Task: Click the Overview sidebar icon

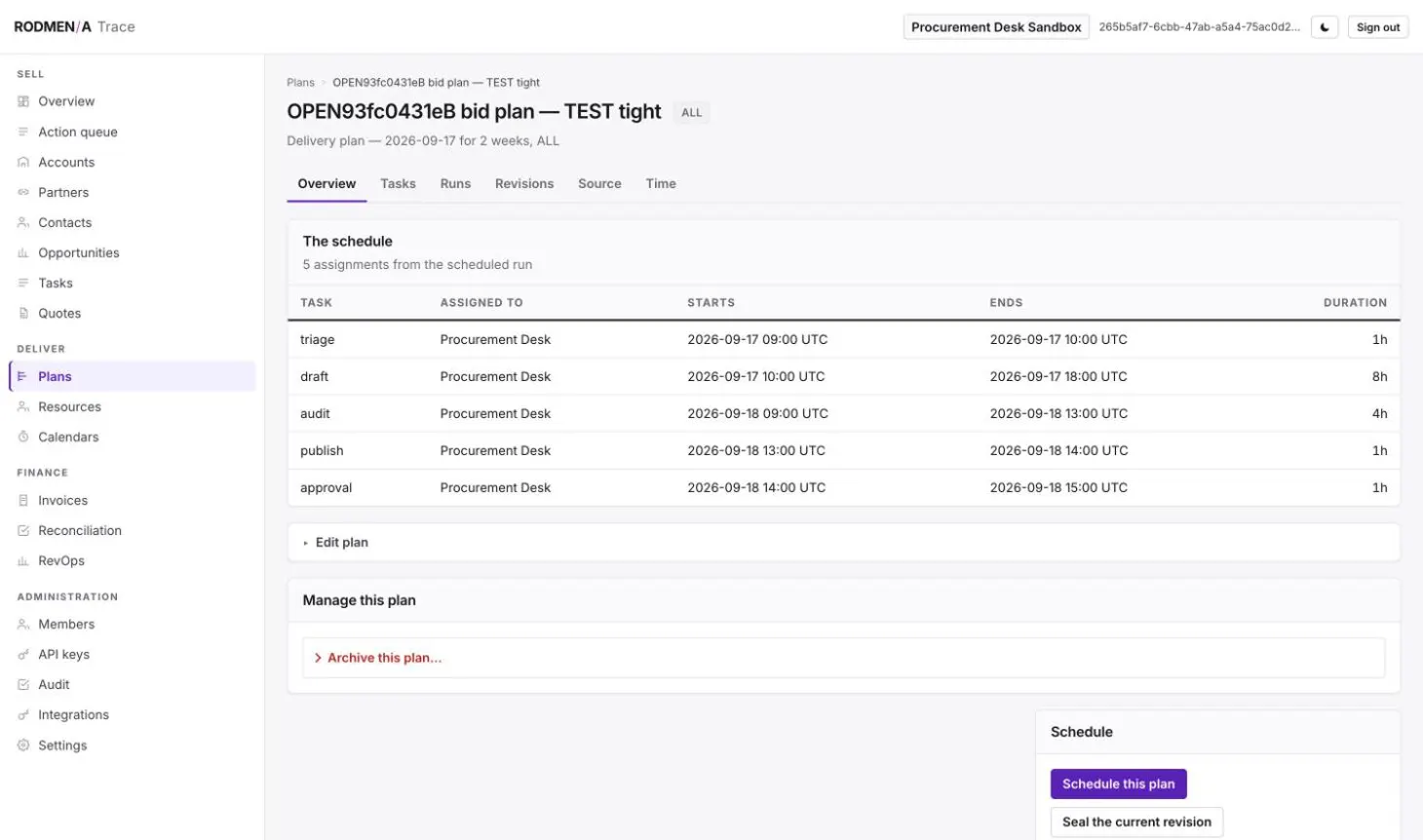Action: point(23,101)
